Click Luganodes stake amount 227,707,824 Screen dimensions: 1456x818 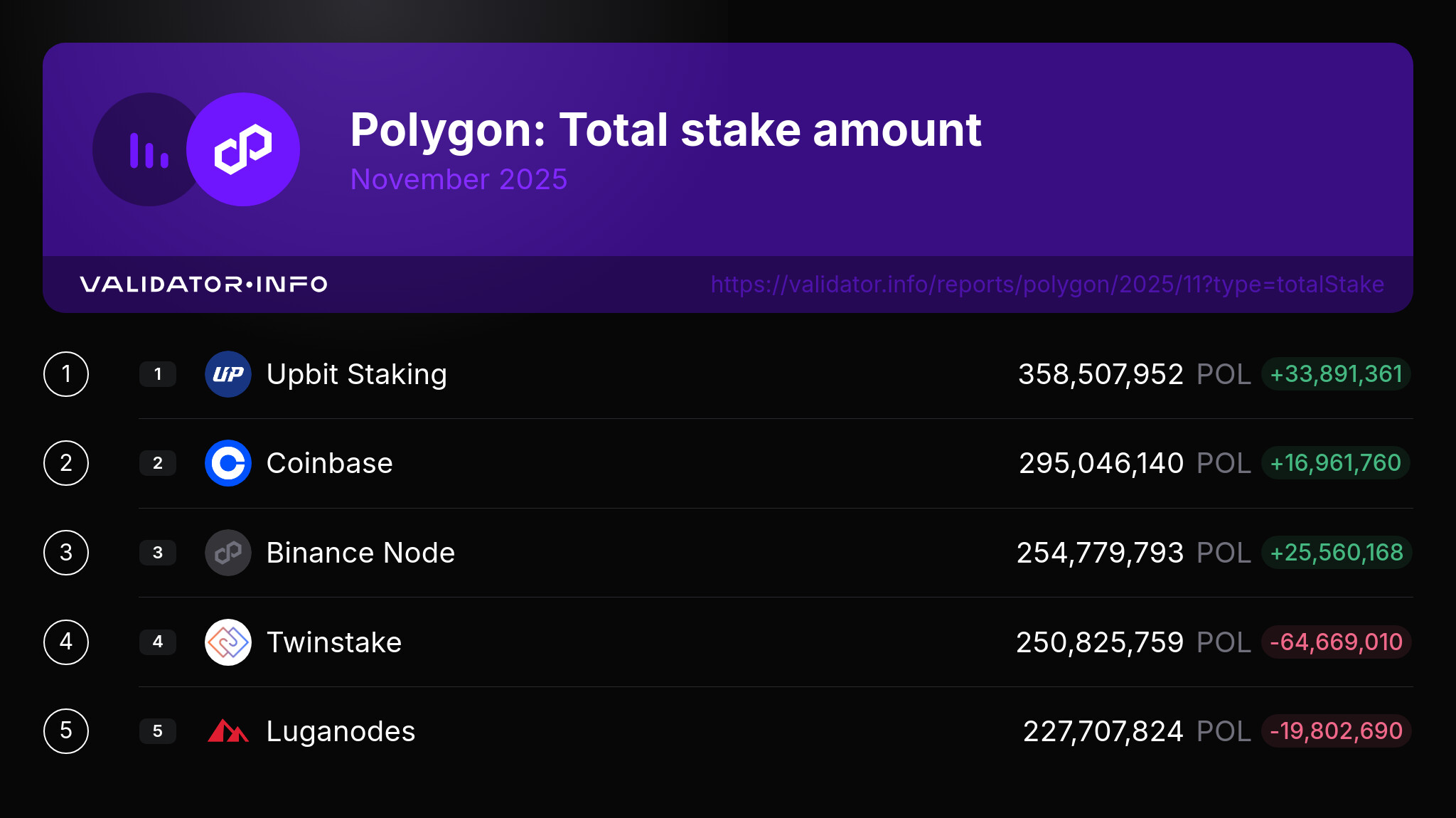(1103, 731)
